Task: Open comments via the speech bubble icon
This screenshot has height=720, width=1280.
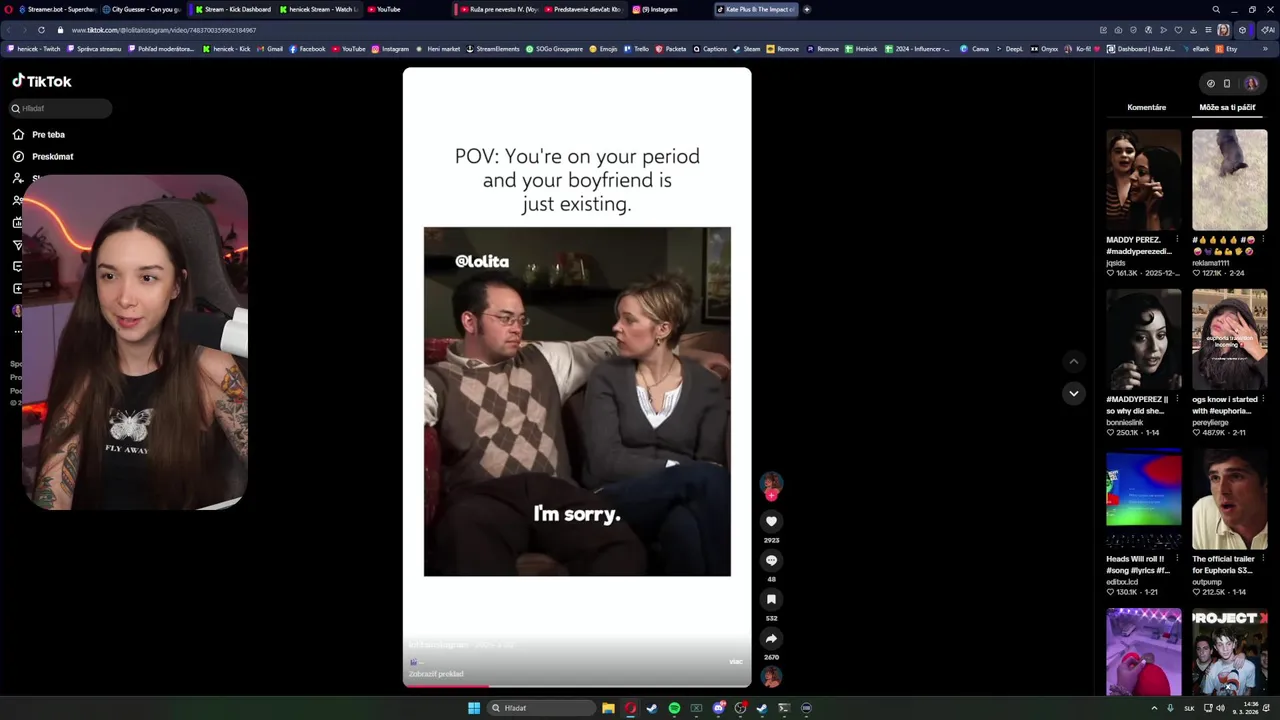Action: click(x=771, y=560)
